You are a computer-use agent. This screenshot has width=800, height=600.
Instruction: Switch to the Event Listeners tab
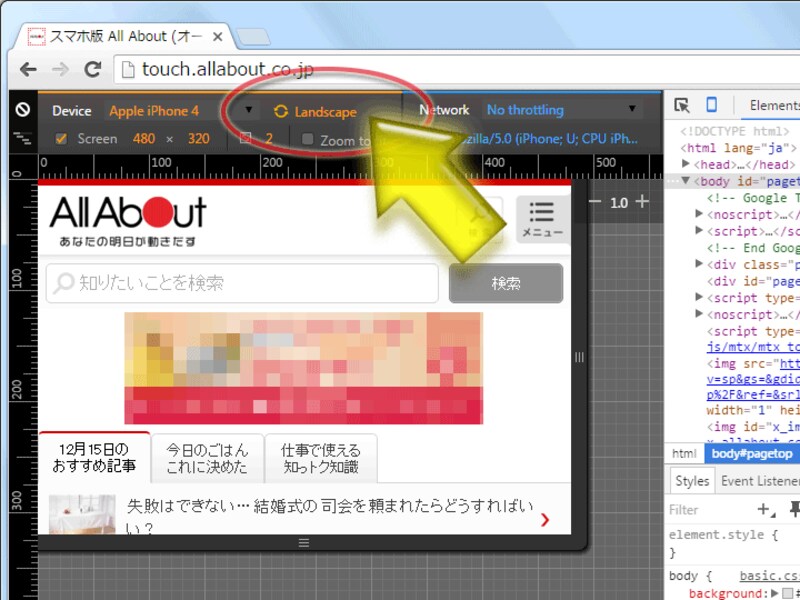(x=758, y=481)
